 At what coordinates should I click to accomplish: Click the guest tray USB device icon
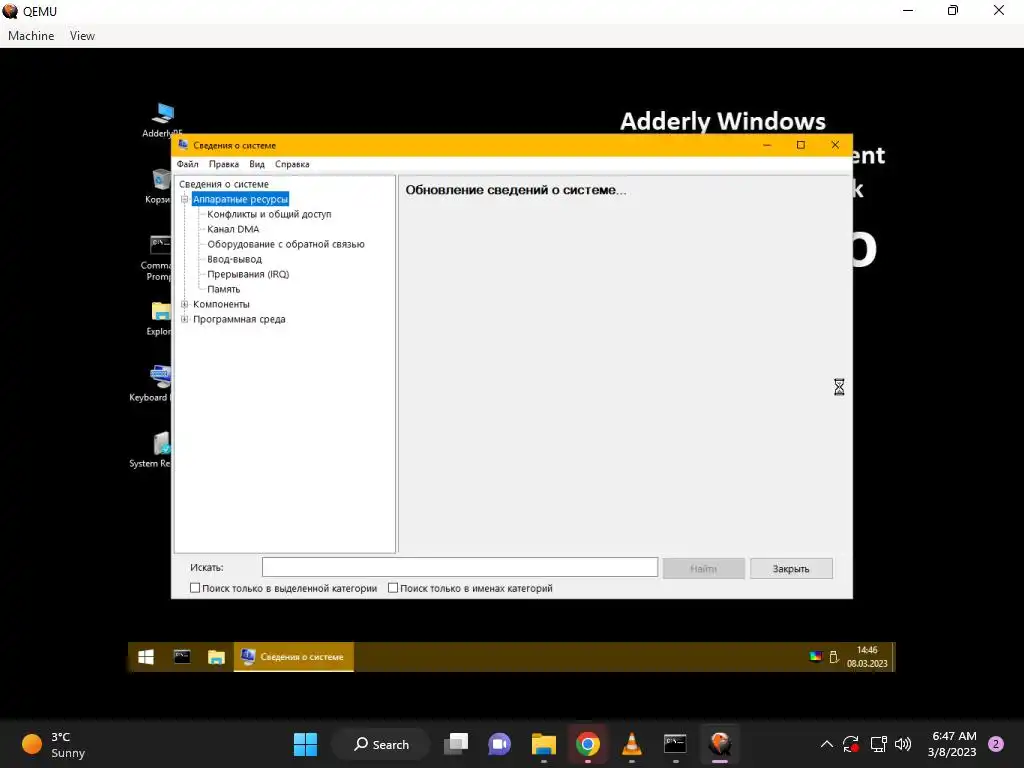834,657
